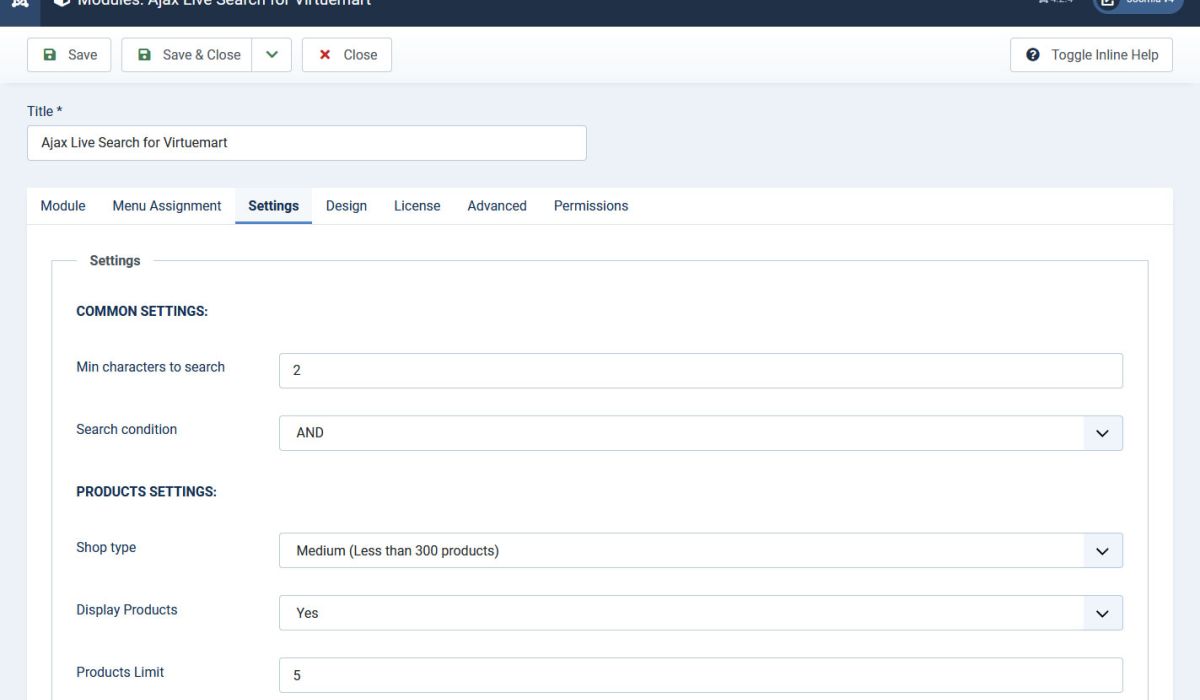The height and width of the screenshot is (700, 1200).
Task: Click the 'PRODUCTS SETTINGS:' heading
Action: point(147,492)
